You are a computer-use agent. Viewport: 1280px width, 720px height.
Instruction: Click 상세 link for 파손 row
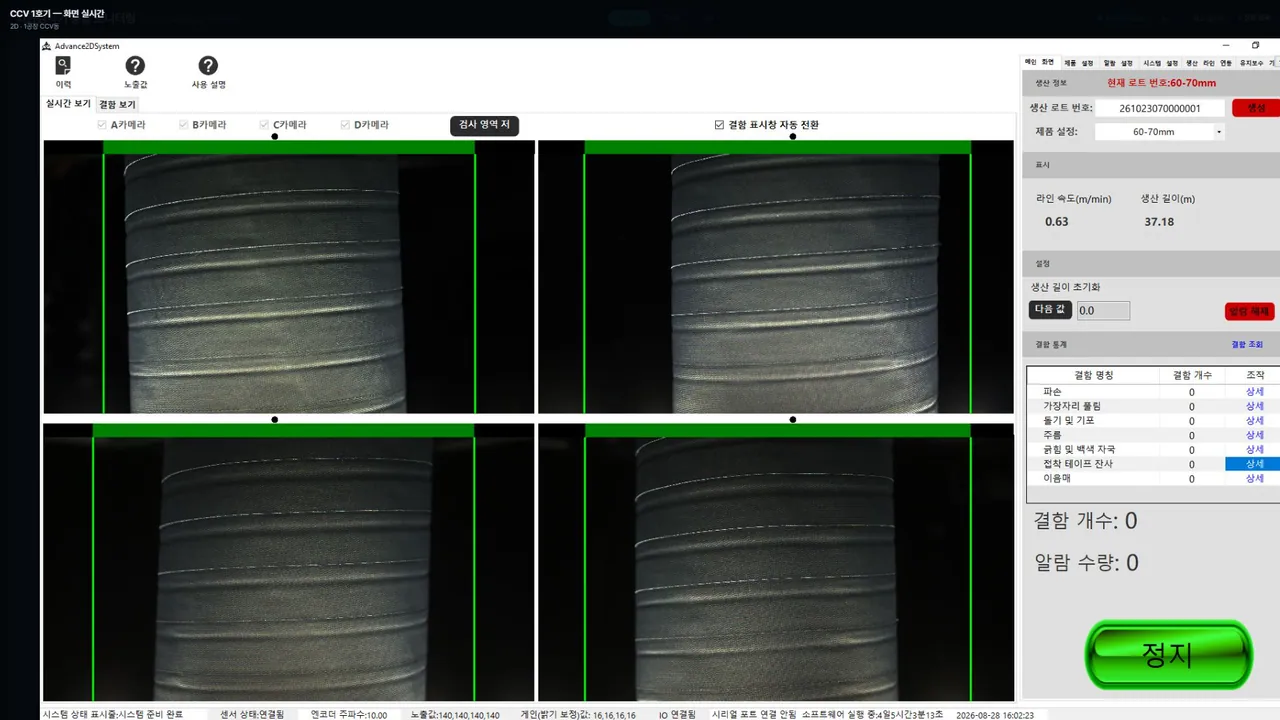[1254, 392]
